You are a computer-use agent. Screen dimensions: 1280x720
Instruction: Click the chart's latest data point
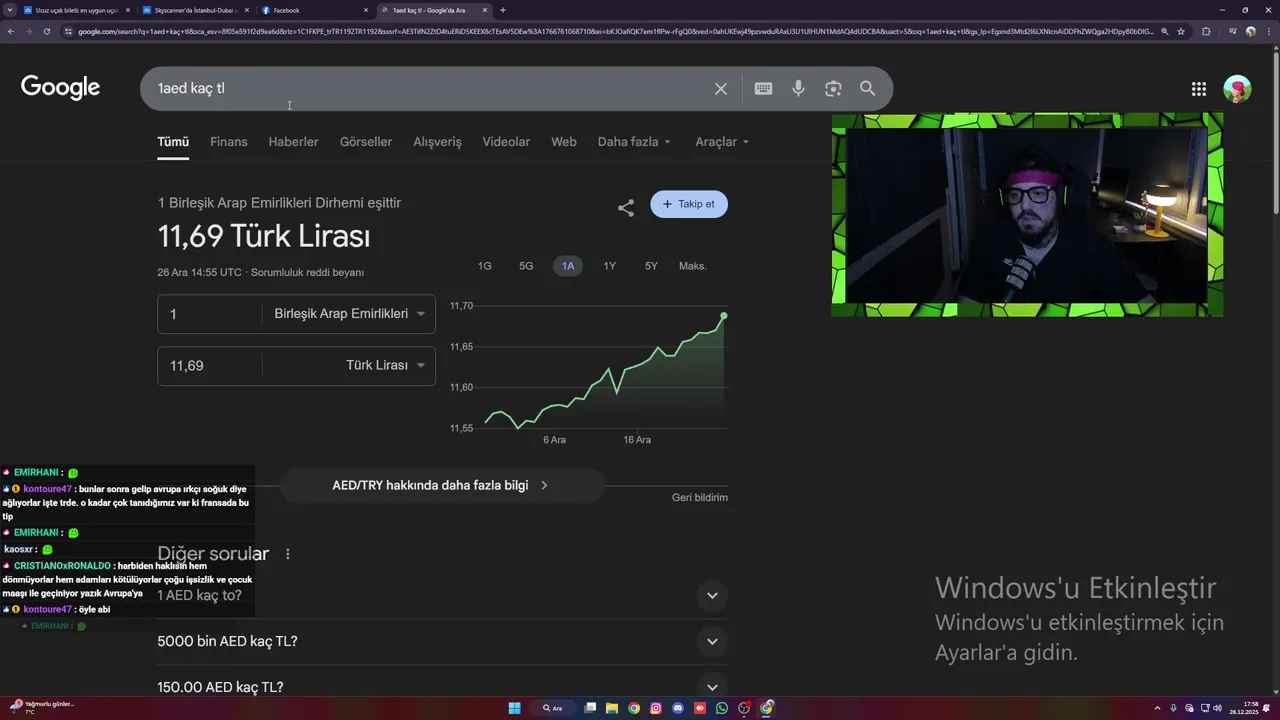(x=724, y=316)
